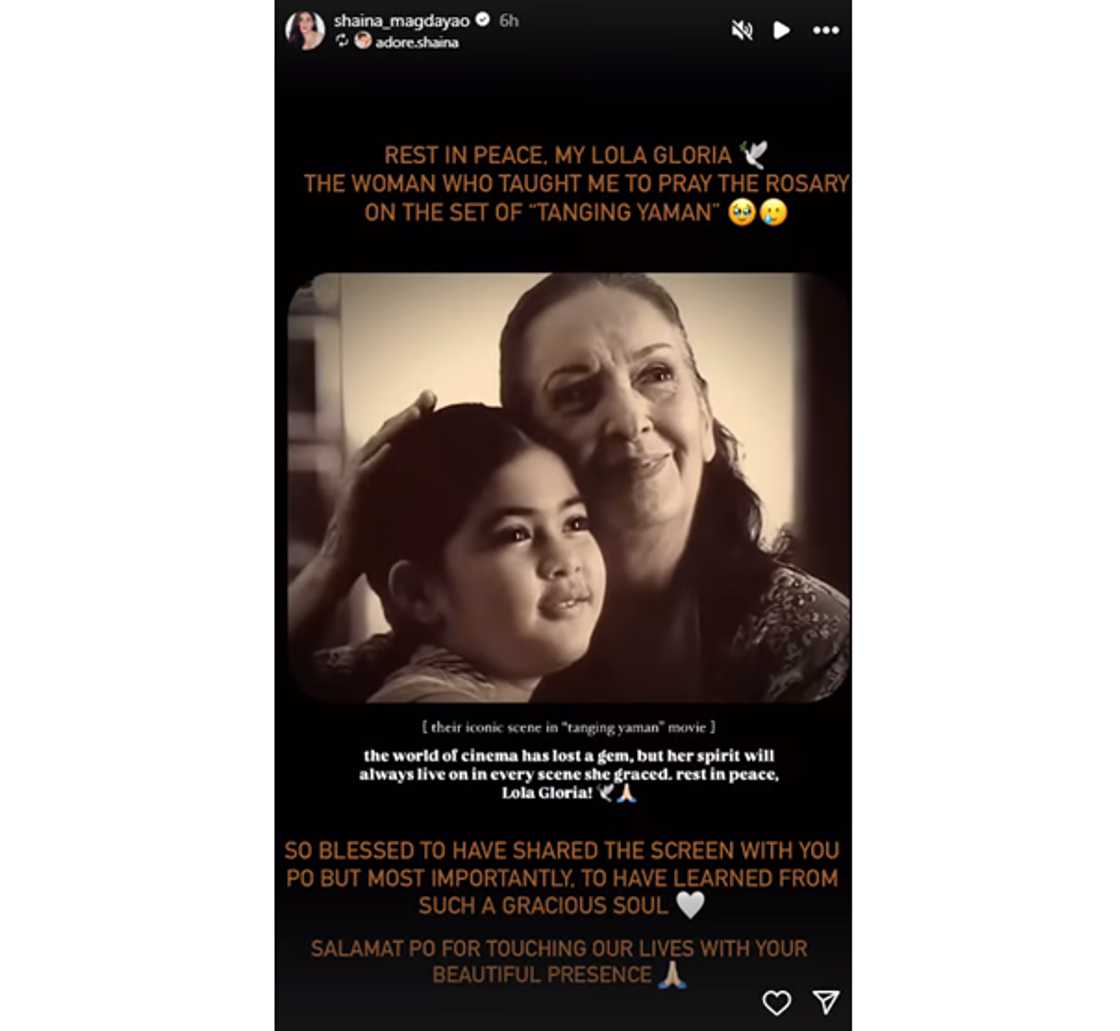This screenshot has height=1031, width=1120.
Task: Open the three-dot more options menu
Action: point(826,30)
